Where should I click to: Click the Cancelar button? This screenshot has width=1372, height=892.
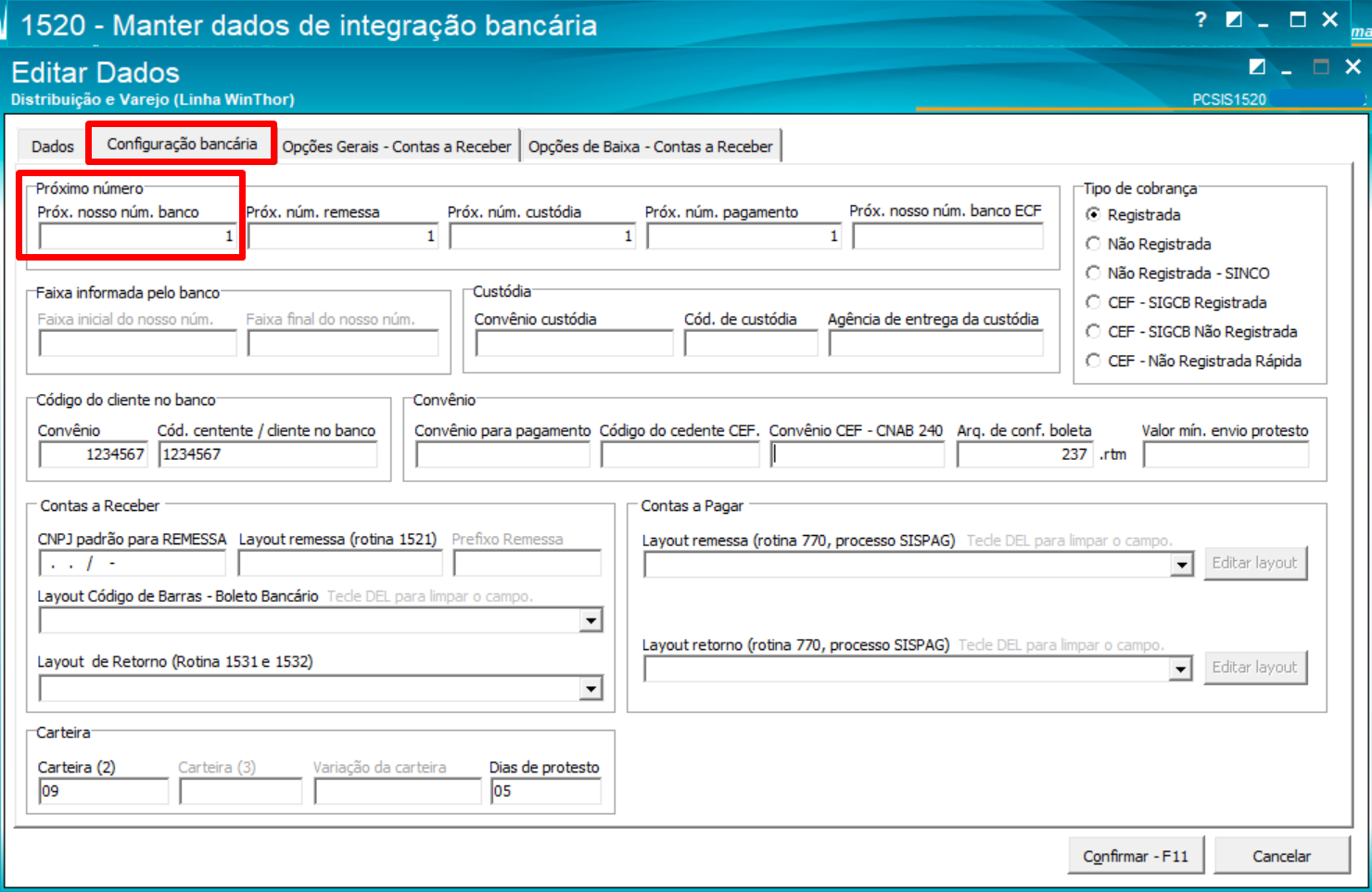(1282, 856)
